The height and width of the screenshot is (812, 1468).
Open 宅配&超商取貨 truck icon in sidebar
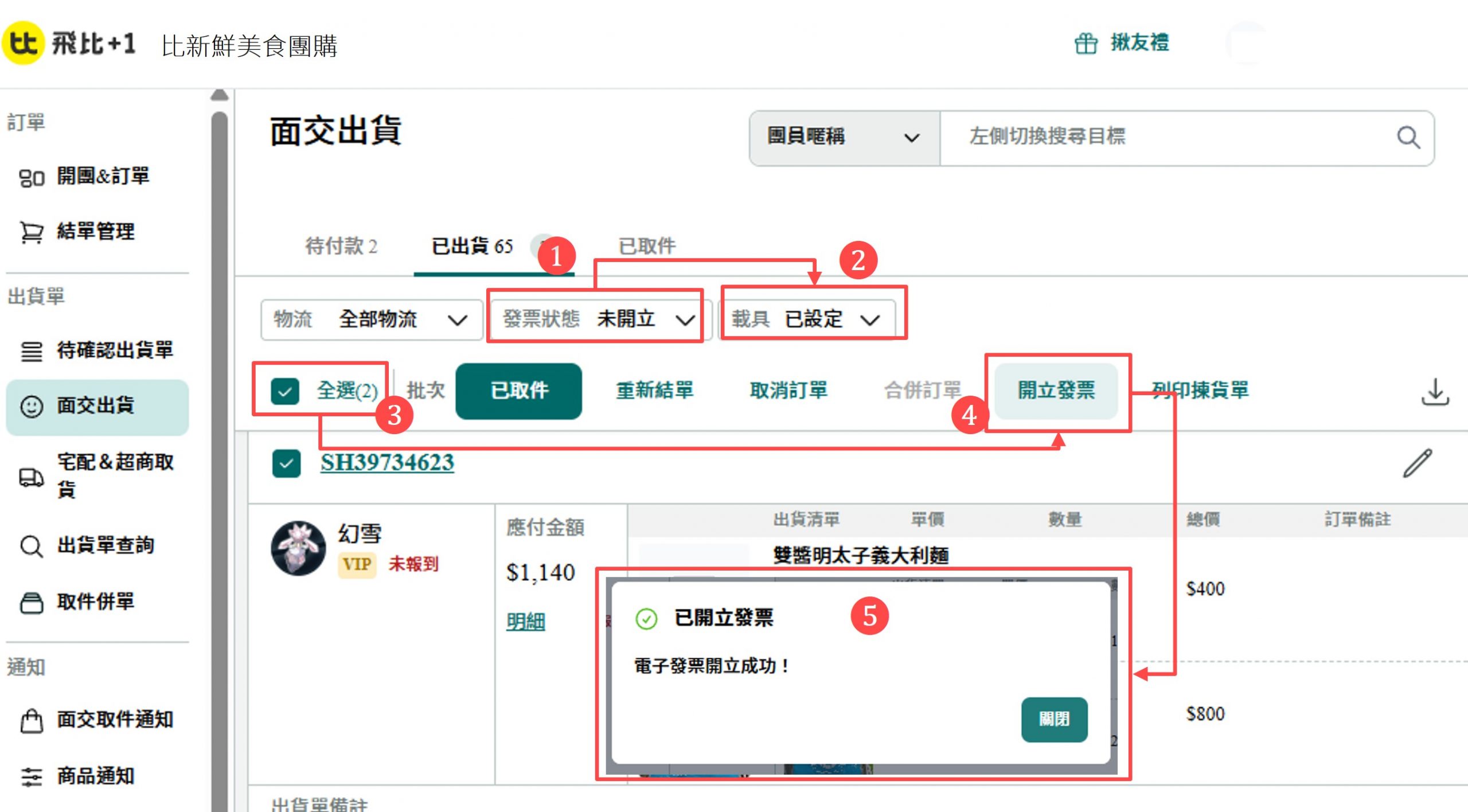pyautogui.click(x=32, y=477)
